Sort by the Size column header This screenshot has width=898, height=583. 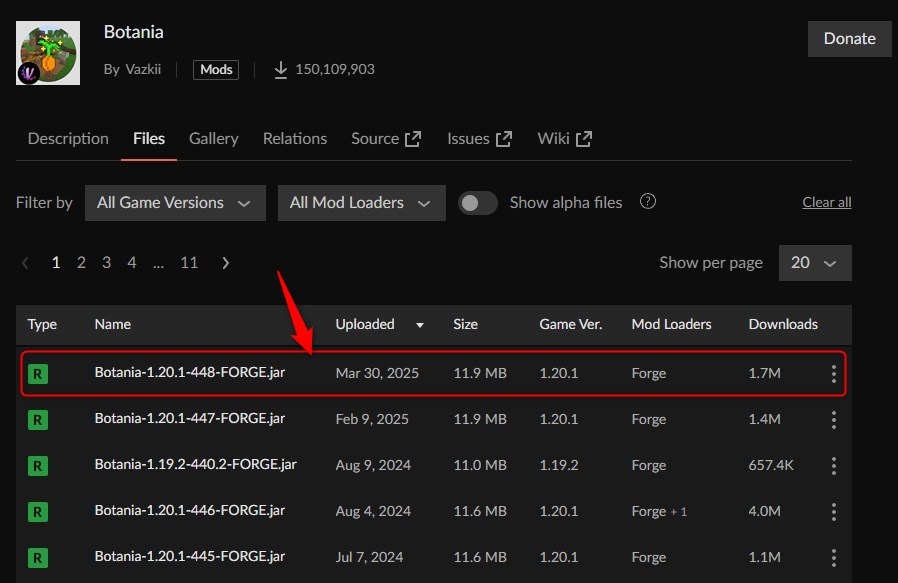click(x=466, y=324)
